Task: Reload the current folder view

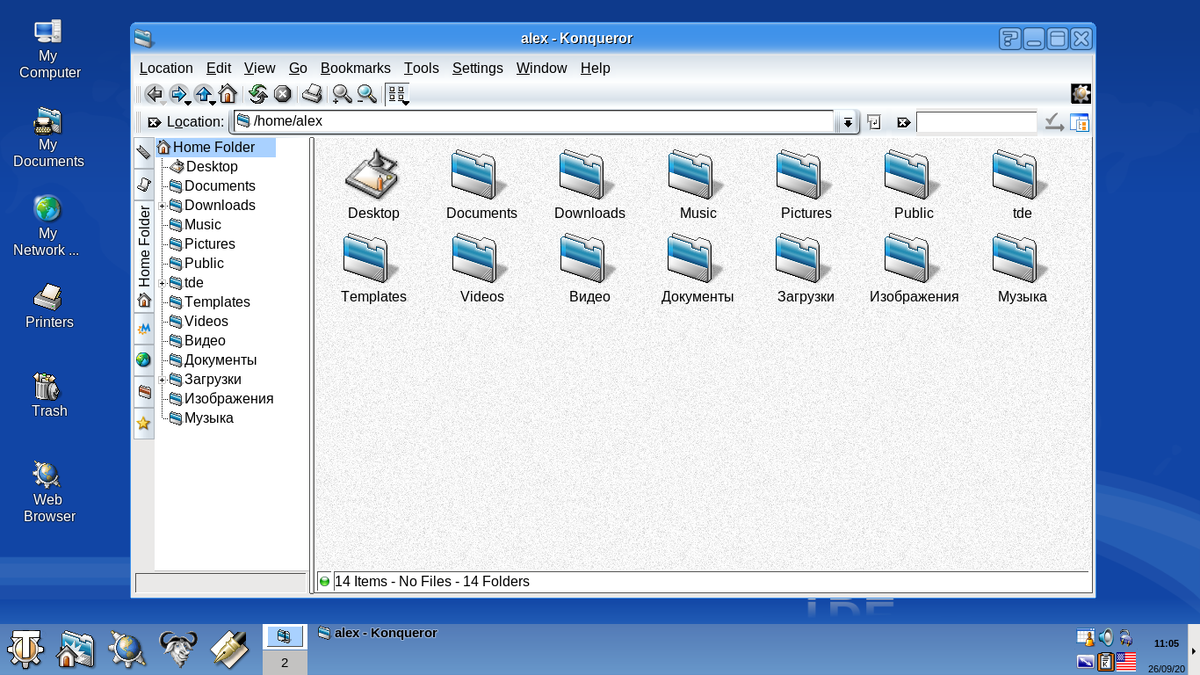Action: point(258,94)
